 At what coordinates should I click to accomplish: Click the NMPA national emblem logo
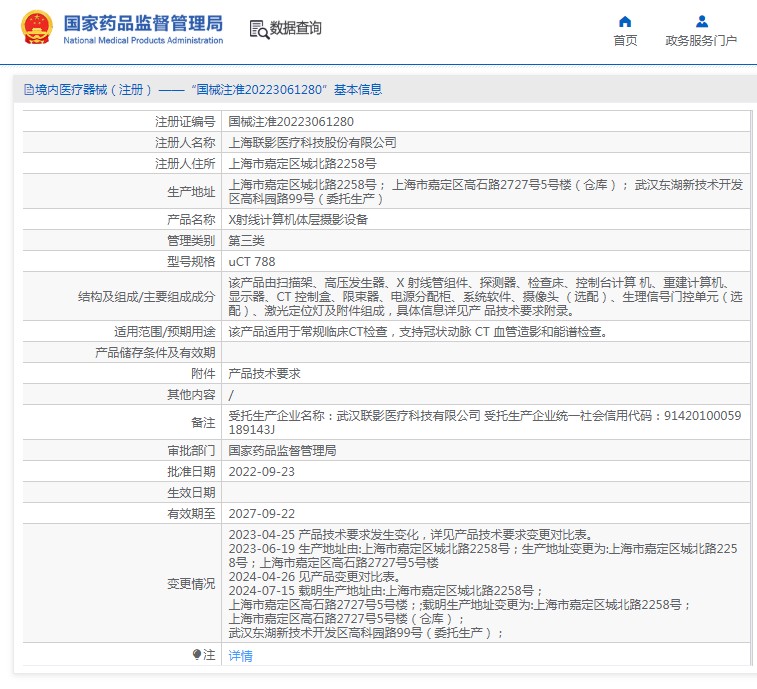(37, 28)
